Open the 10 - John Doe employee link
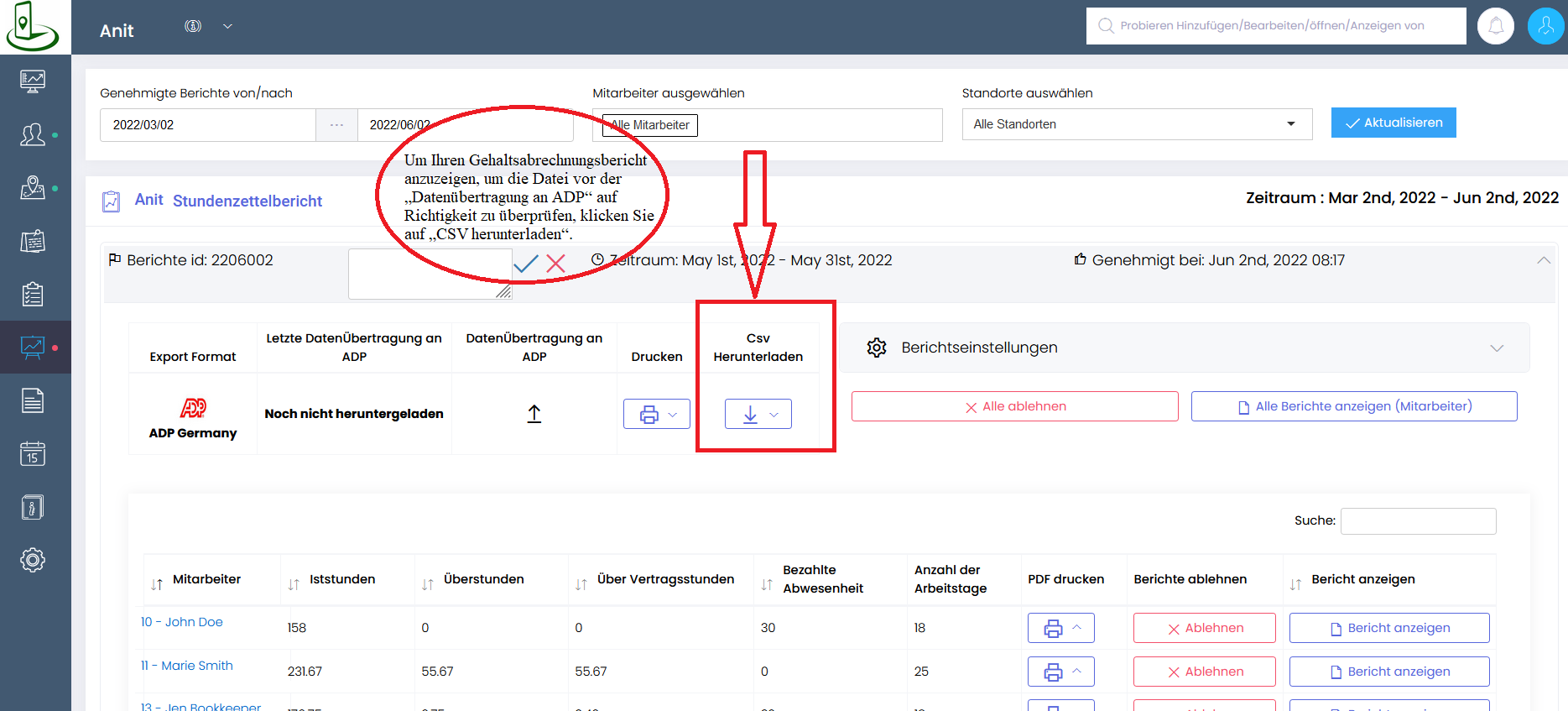The width and height of the screenshot is (1568, 711). 182,622
